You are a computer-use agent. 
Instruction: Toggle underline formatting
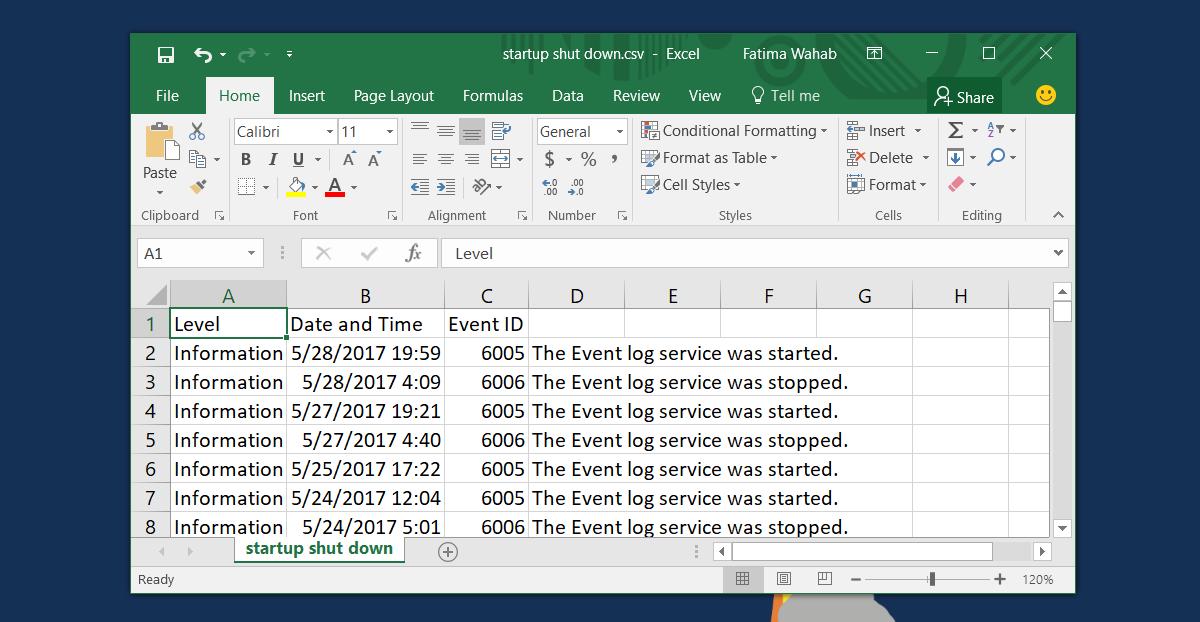click(x=298, y=159)
